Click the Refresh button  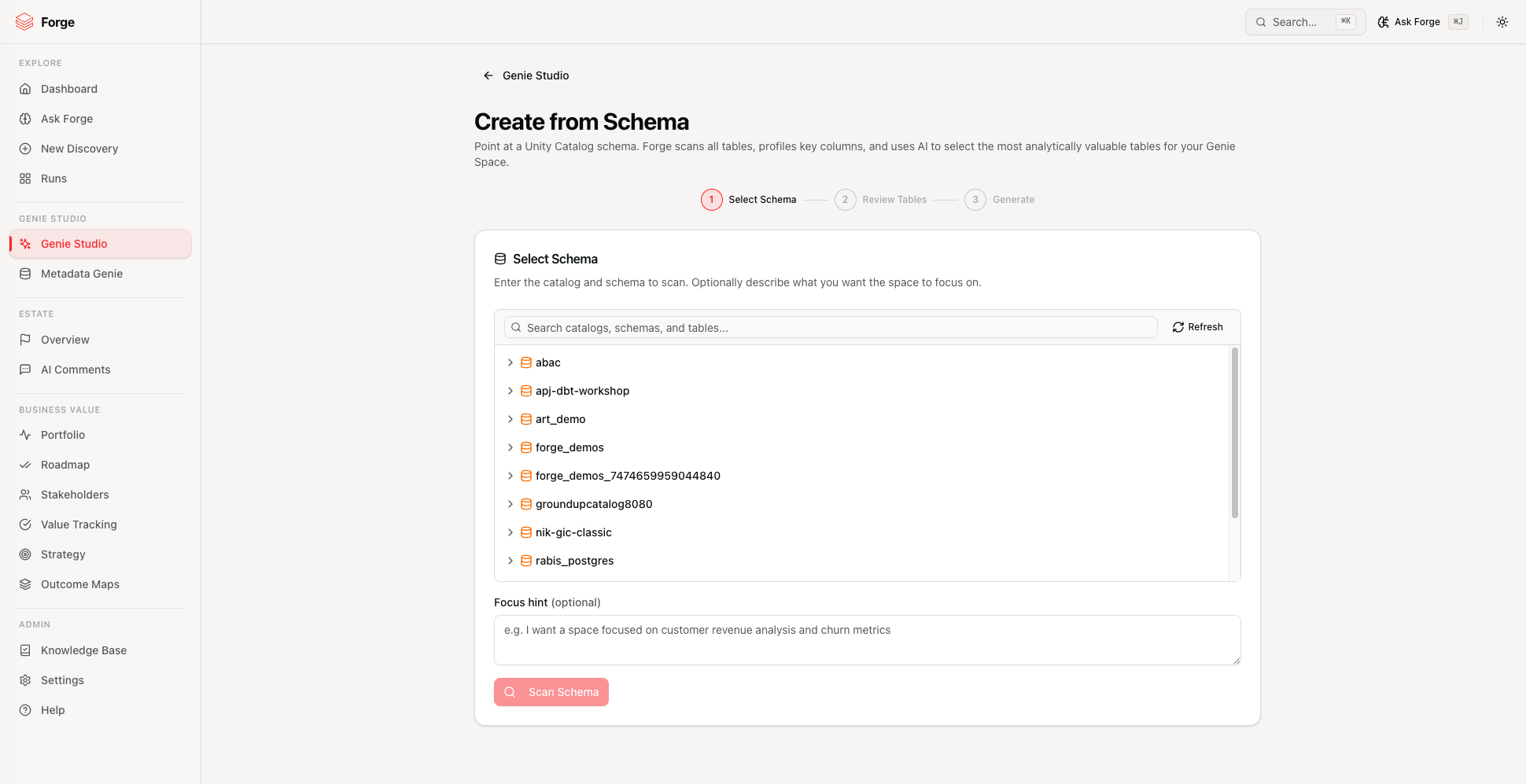(1198, 327)
